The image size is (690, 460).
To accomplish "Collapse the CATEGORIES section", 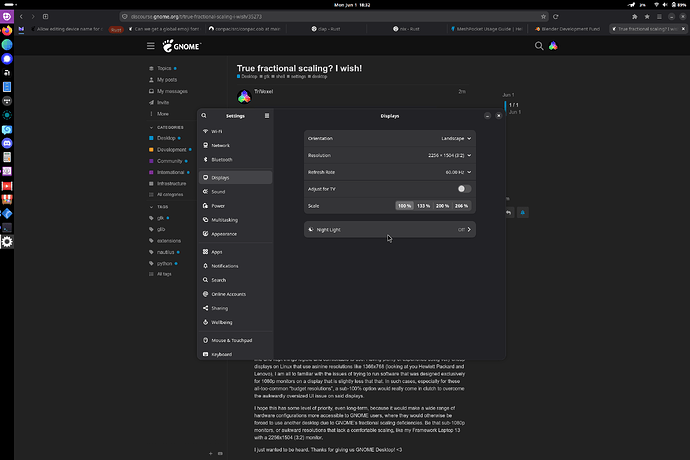I will (167, 127).
